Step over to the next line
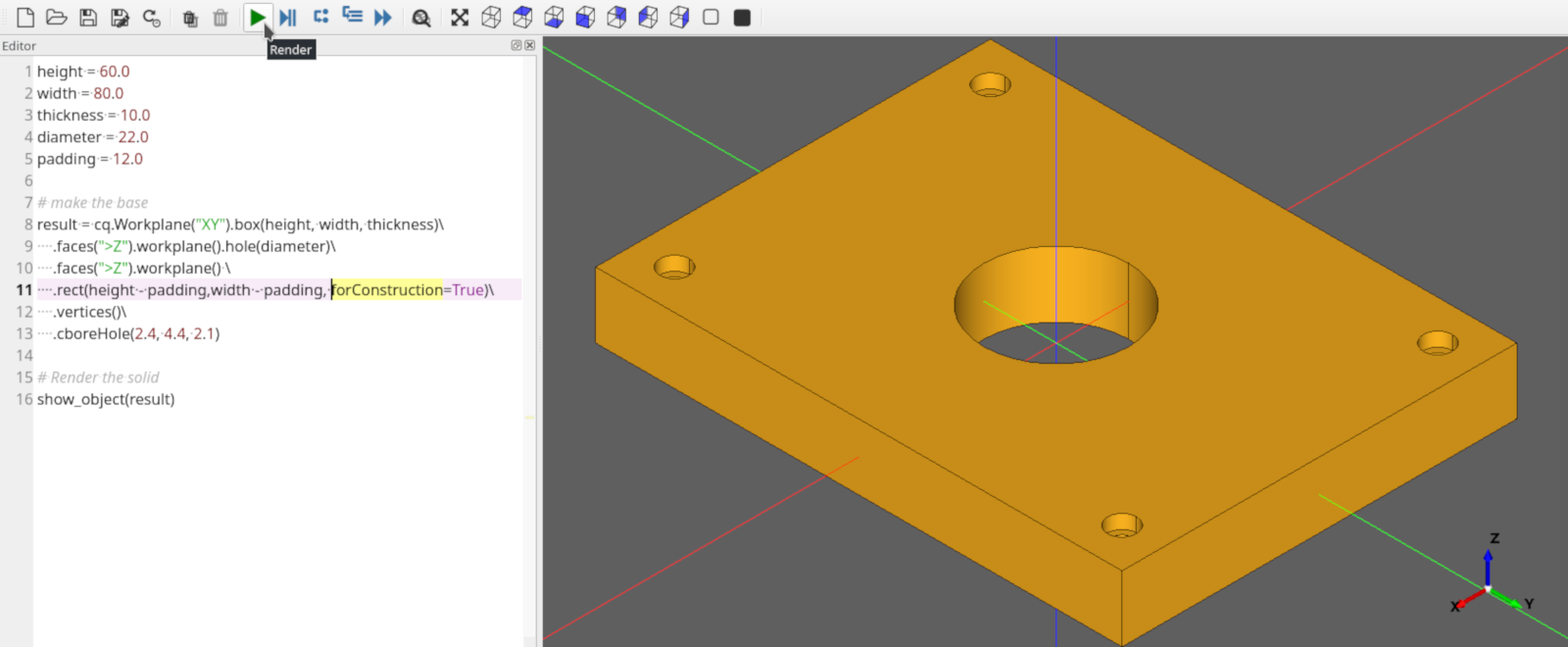The image size is (1568, 647). pos(320,18)
